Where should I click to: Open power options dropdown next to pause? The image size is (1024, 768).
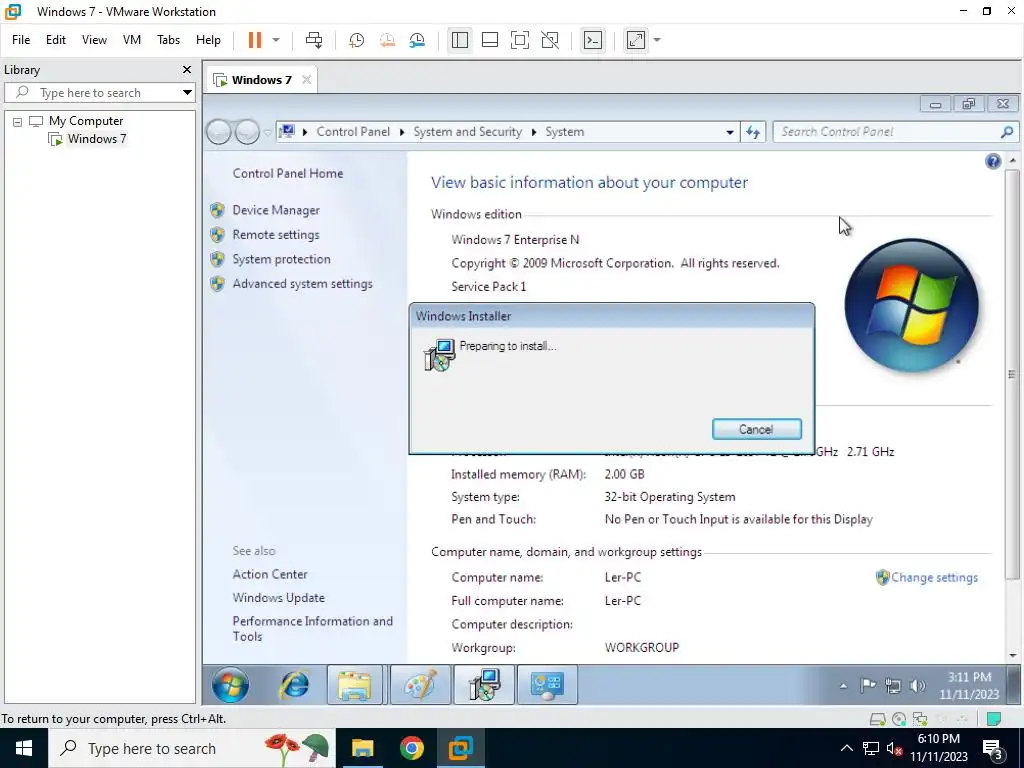click(x=276, y=40)
